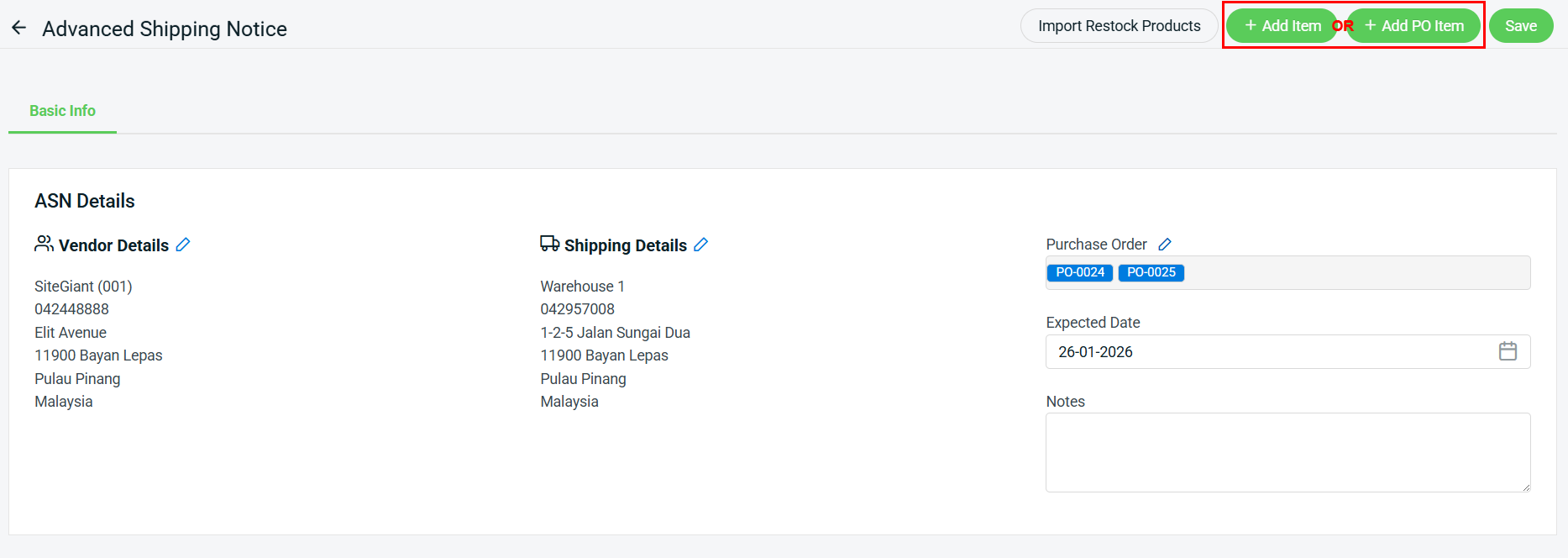The width and height of the screenshot is (1568, 558).
Task: Select the PO-0025 tag
Action: coord(1151,272)
